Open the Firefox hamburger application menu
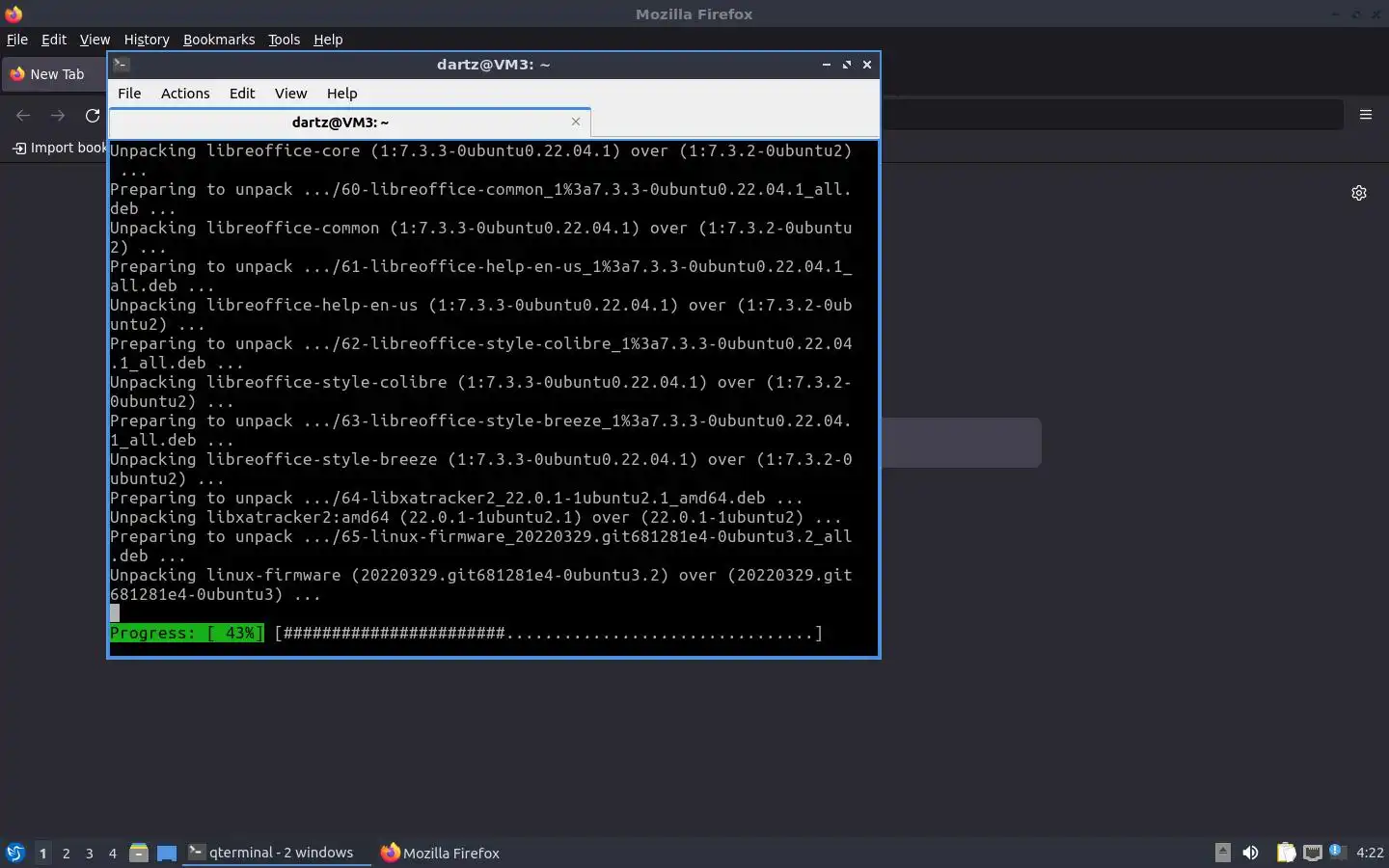The height and width of the screenshot is (868, 1389). (x=1366, y=114)
